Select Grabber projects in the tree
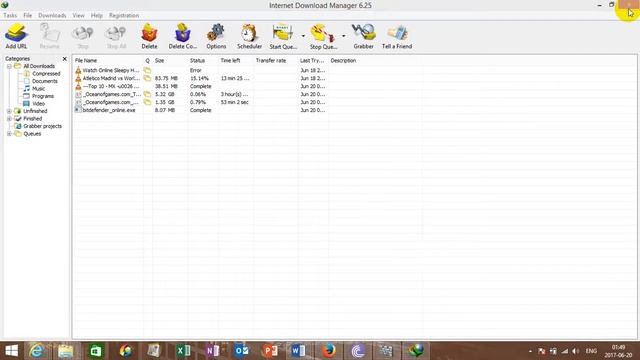The width and height of the screenshot is (640, 360). 42,126
